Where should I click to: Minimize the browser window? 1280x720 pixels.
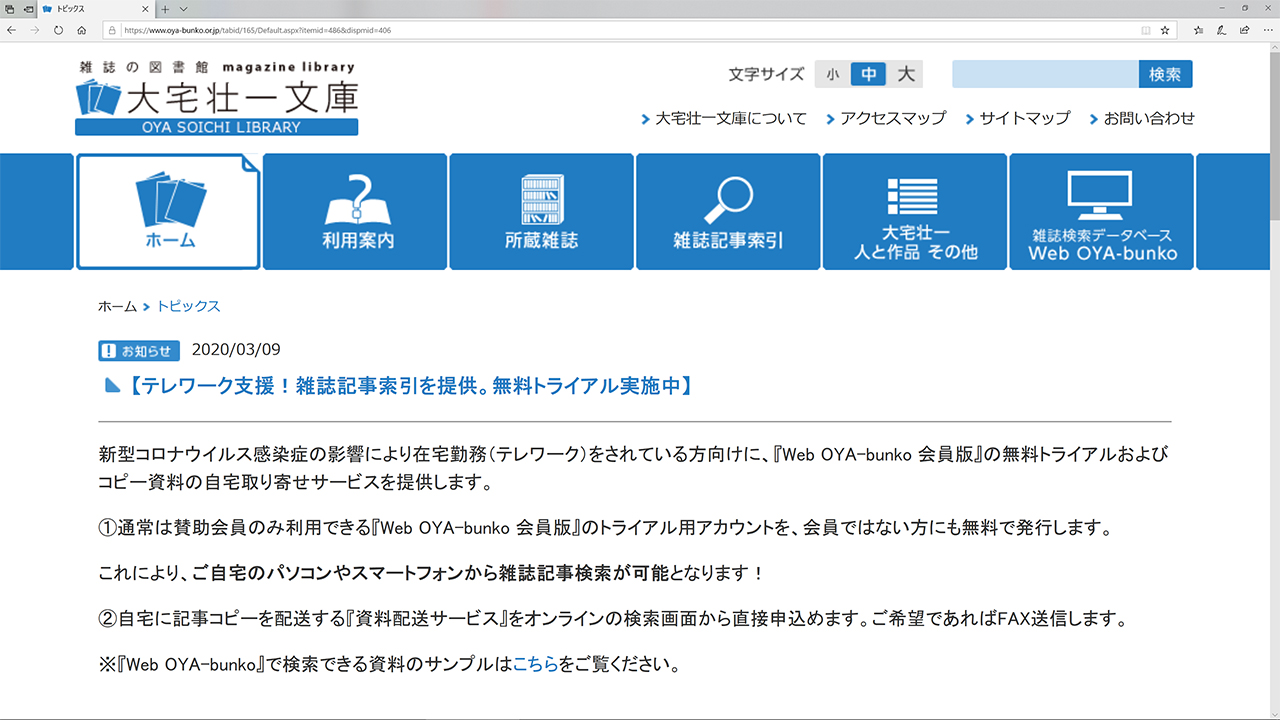pyautogui.click(x=1224, y=9)
